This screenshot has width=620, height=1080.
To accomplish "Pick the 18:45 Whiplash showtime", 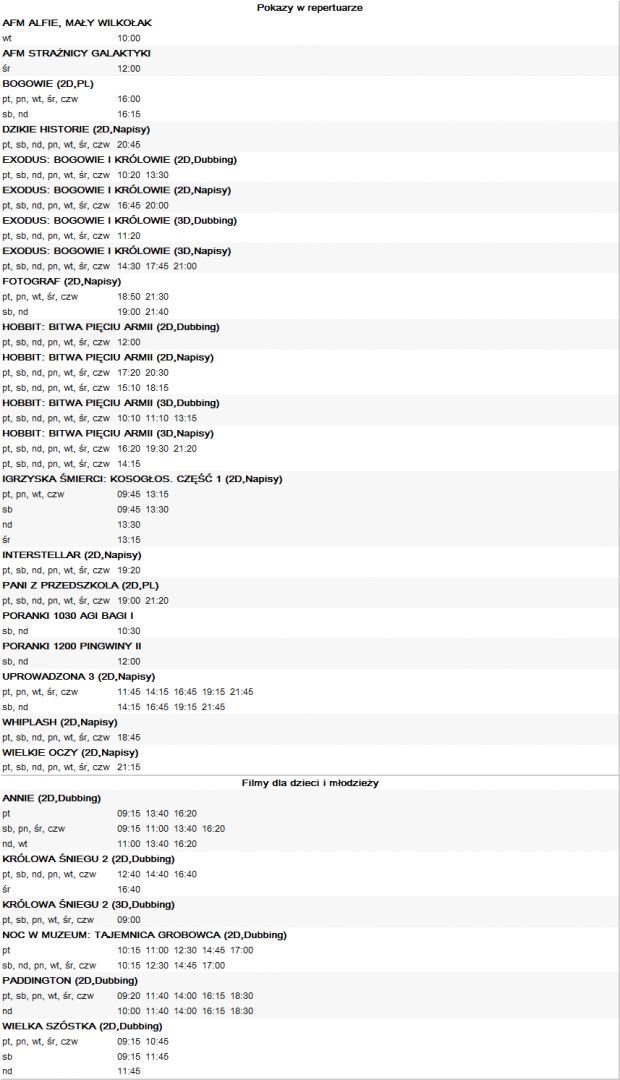I will (129, 737).
